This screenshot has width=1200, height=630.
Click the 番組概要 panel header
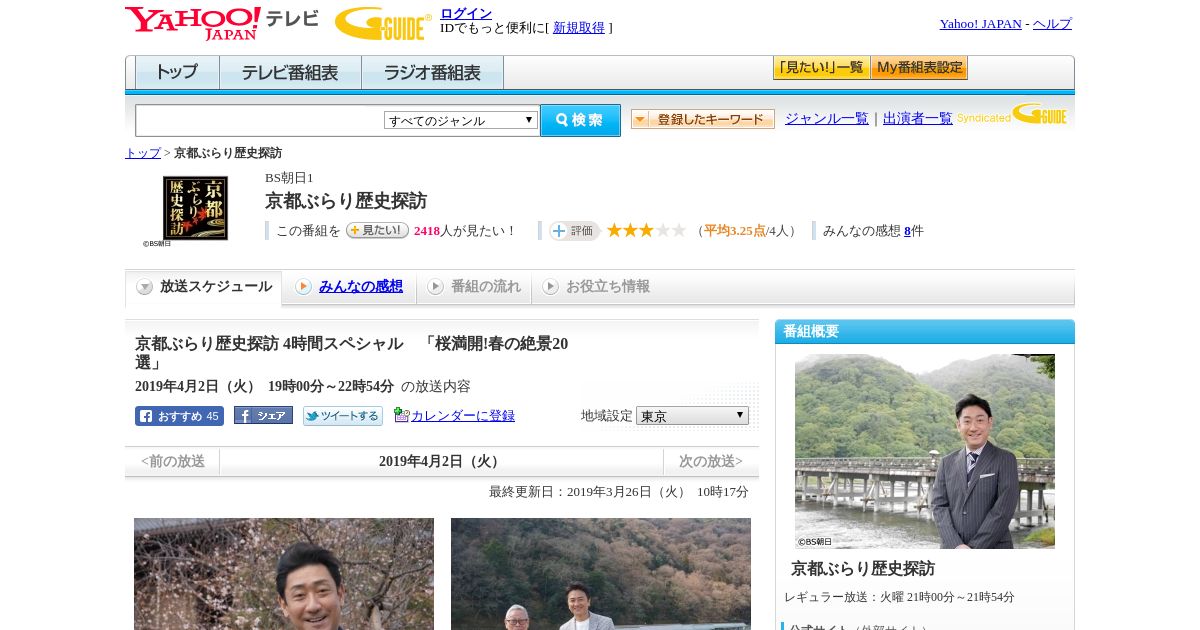[925, 331]
